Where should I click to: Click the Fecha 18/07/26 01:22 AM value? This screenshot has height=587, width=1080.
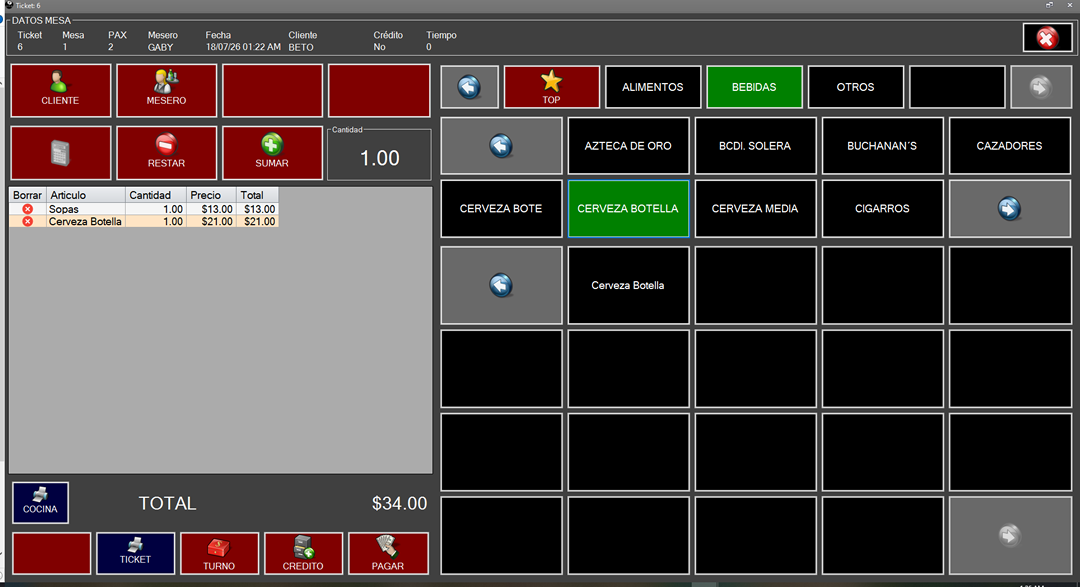[x=243, y=47]
